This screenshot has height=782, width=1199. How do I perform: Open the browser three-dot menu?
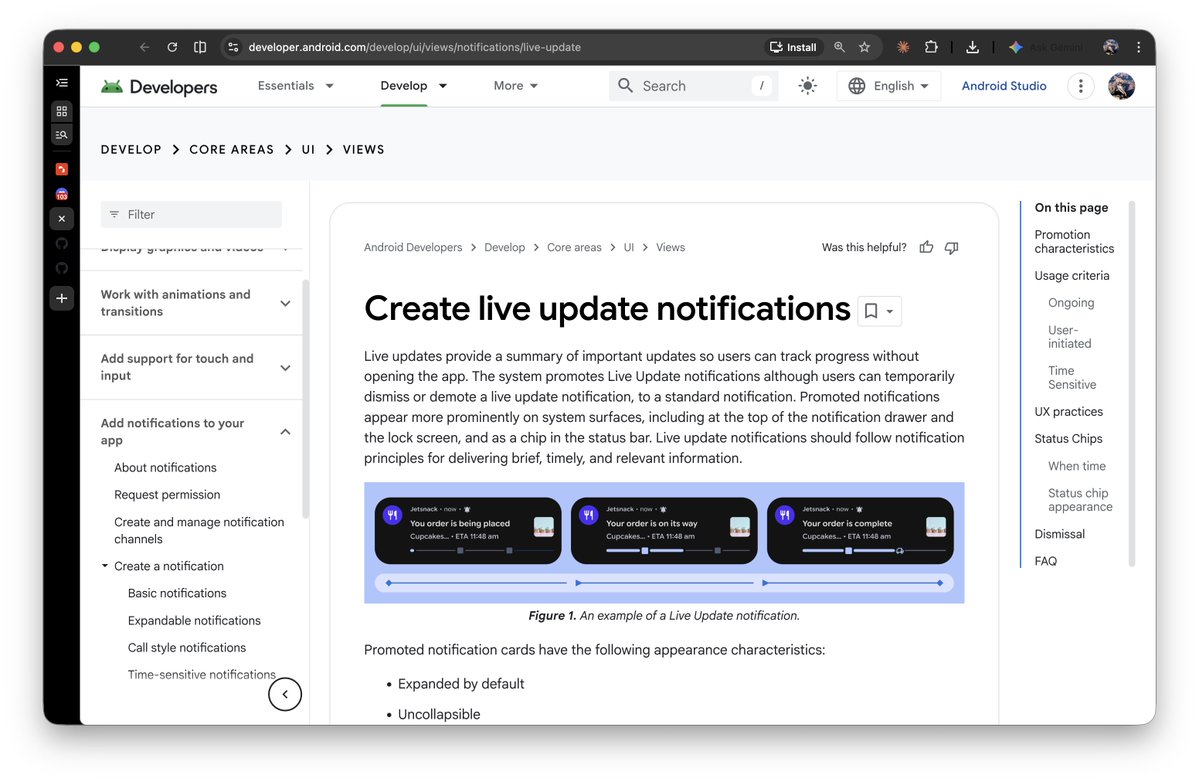[1139, 47]
